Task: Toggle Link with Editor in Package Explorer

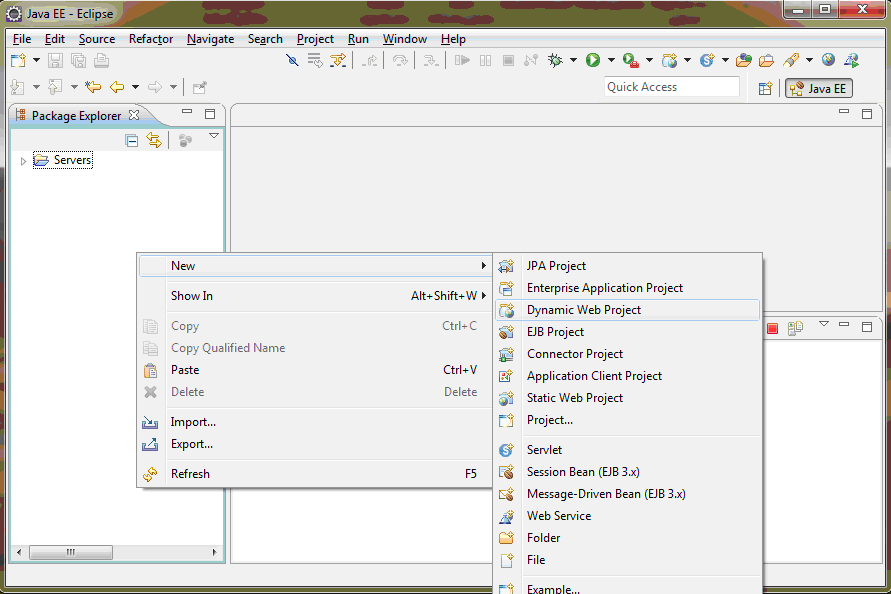Action: tap(154, 140)
